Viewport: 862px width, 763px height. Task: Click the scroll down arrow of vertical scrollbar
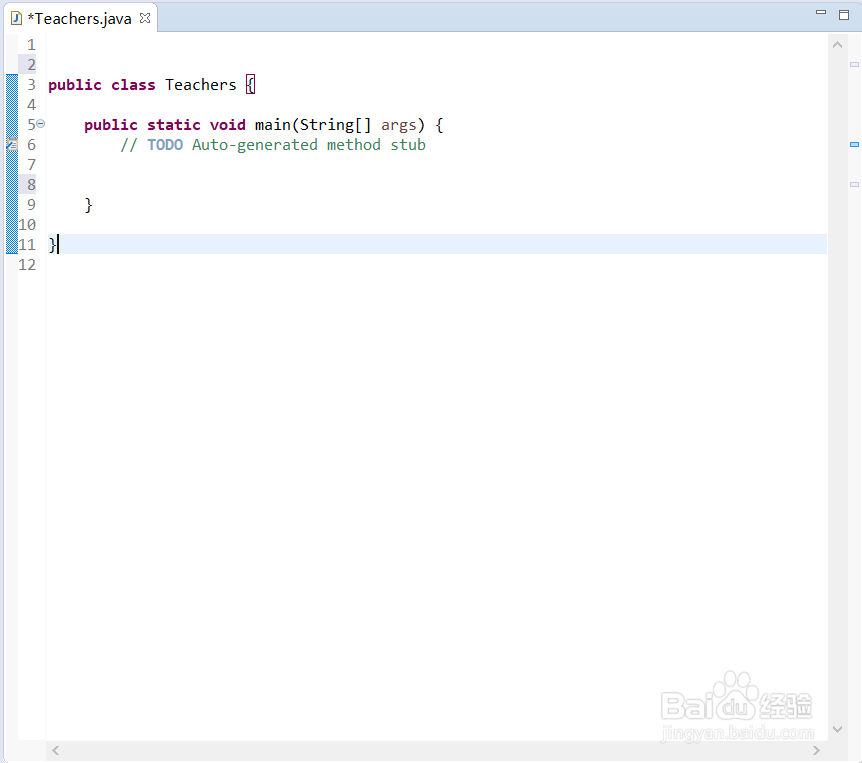[x=837, y=729]
